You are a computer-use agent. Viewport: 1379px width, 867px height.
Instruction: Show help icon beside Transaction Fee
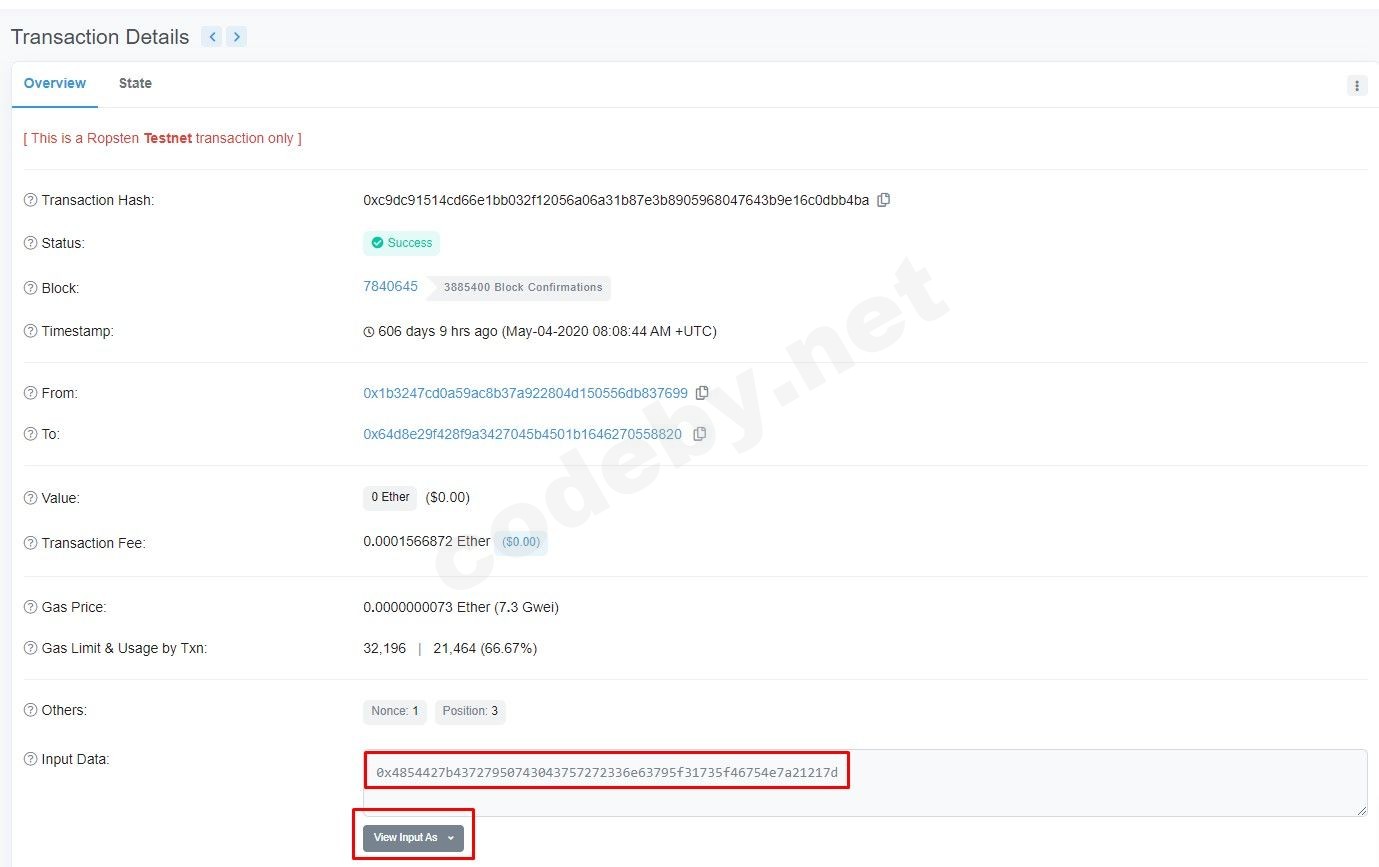tap(30, 543)
